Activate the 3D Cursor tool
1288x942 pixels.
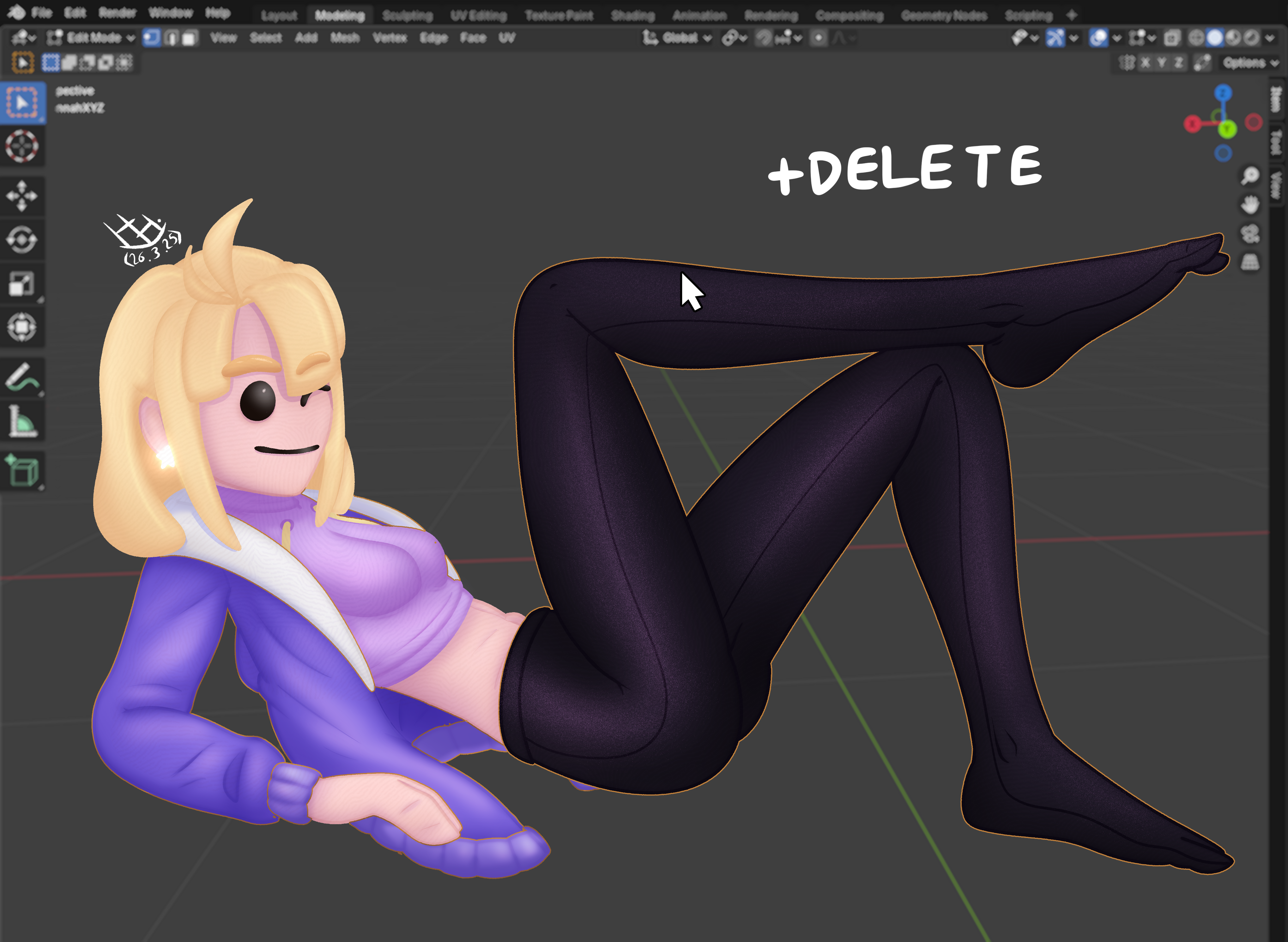pyautogui.click(x=22, y=146)
